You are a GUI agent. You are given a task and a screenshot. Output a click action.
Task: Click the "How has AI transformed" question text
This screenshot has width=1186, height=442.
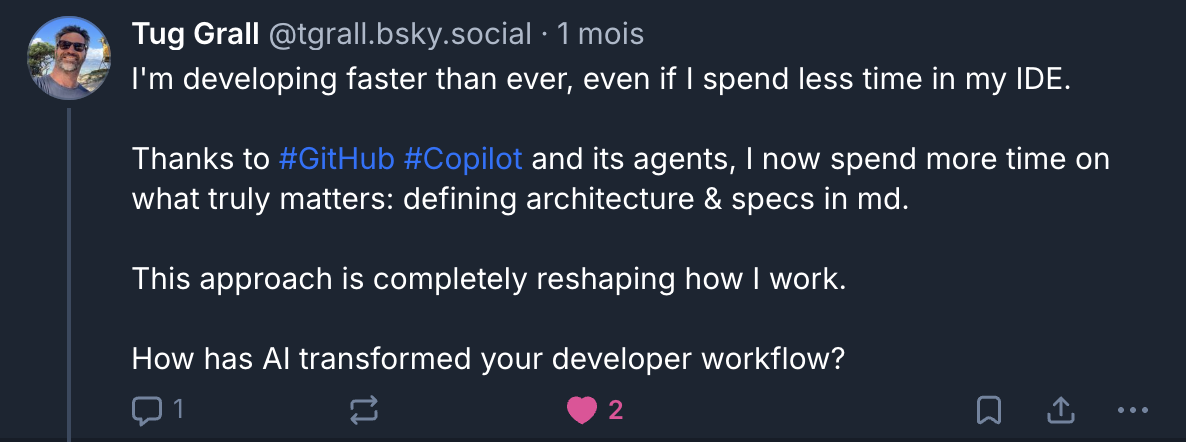pos(488,357)
